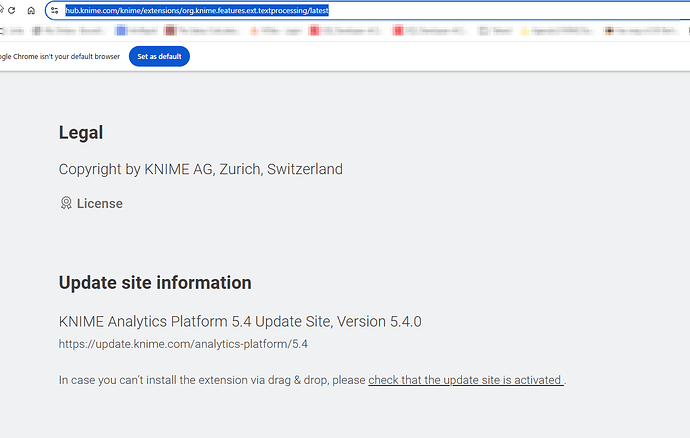This screenshot has height=438, width=690.
Task: Open the yellow folder bookmark
Action: (x=556, y=30)
